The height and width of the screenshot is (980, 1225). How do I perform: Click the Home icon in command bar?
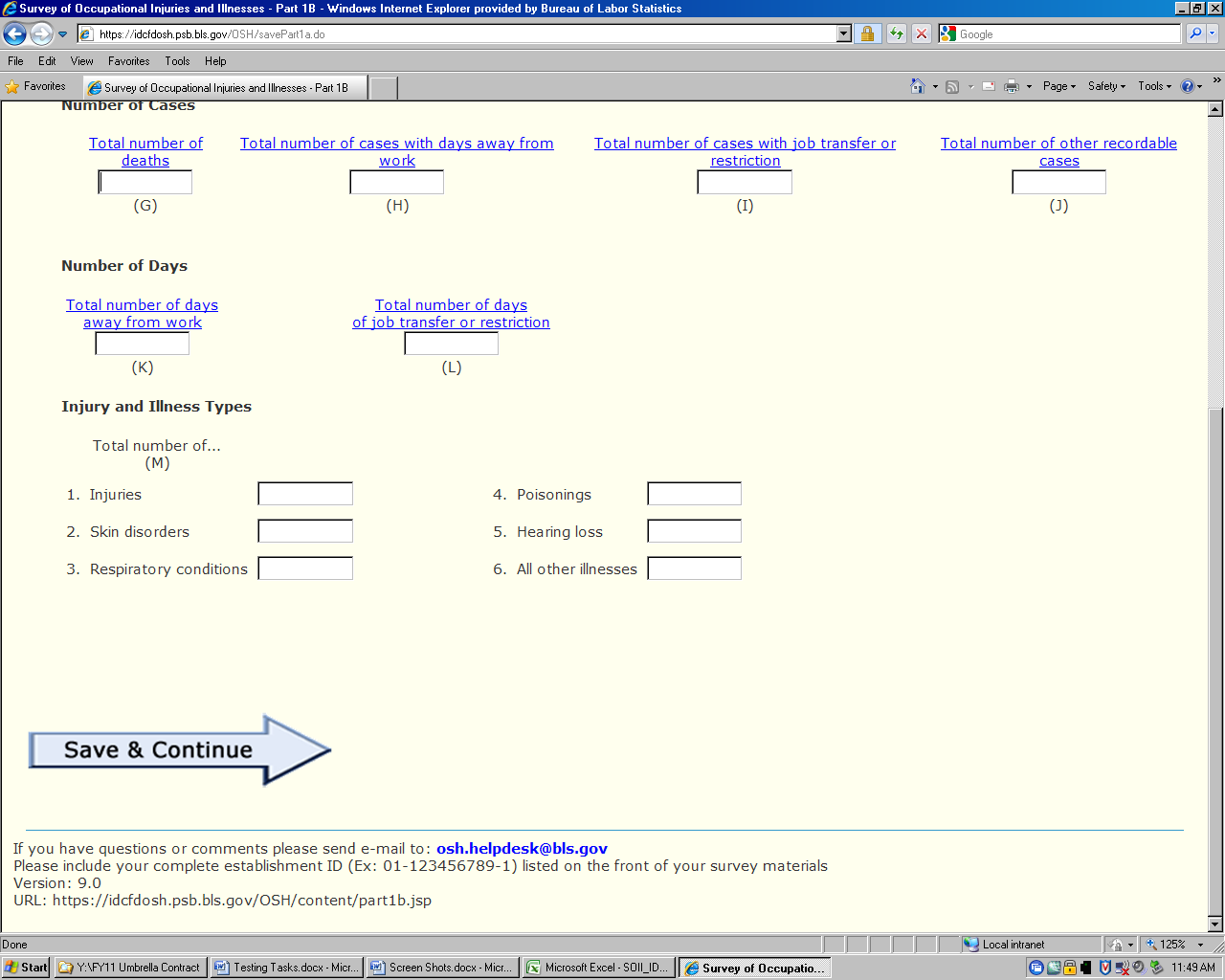917,86
